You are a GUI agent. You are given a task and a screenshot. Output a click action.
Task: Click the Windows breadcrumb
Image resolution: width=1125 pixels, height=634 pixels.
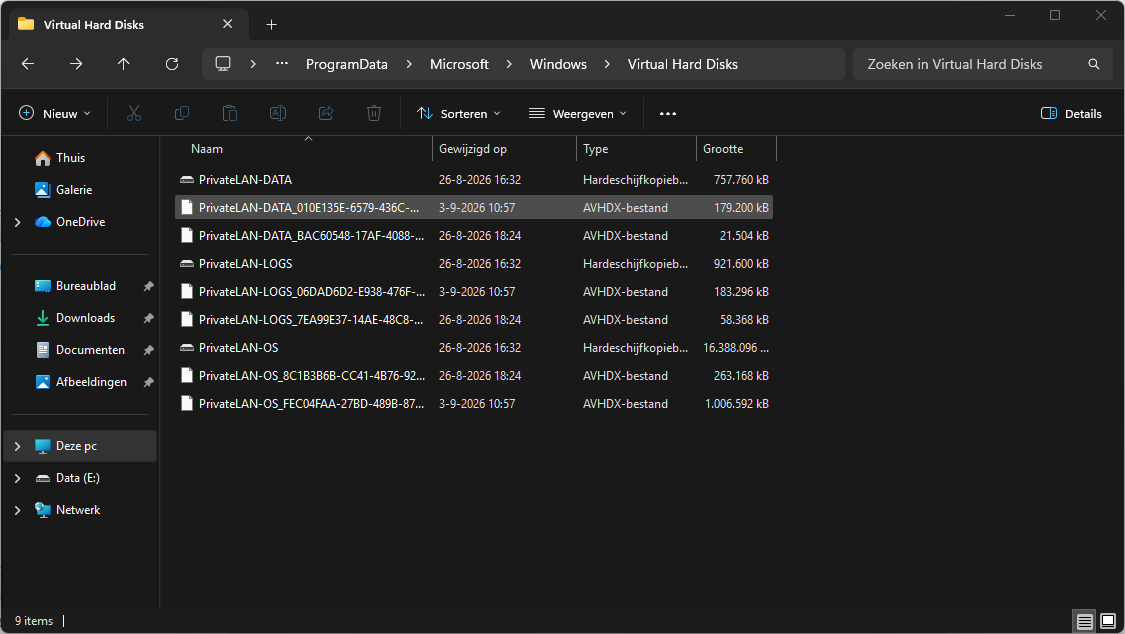click(x=558, y=64)
